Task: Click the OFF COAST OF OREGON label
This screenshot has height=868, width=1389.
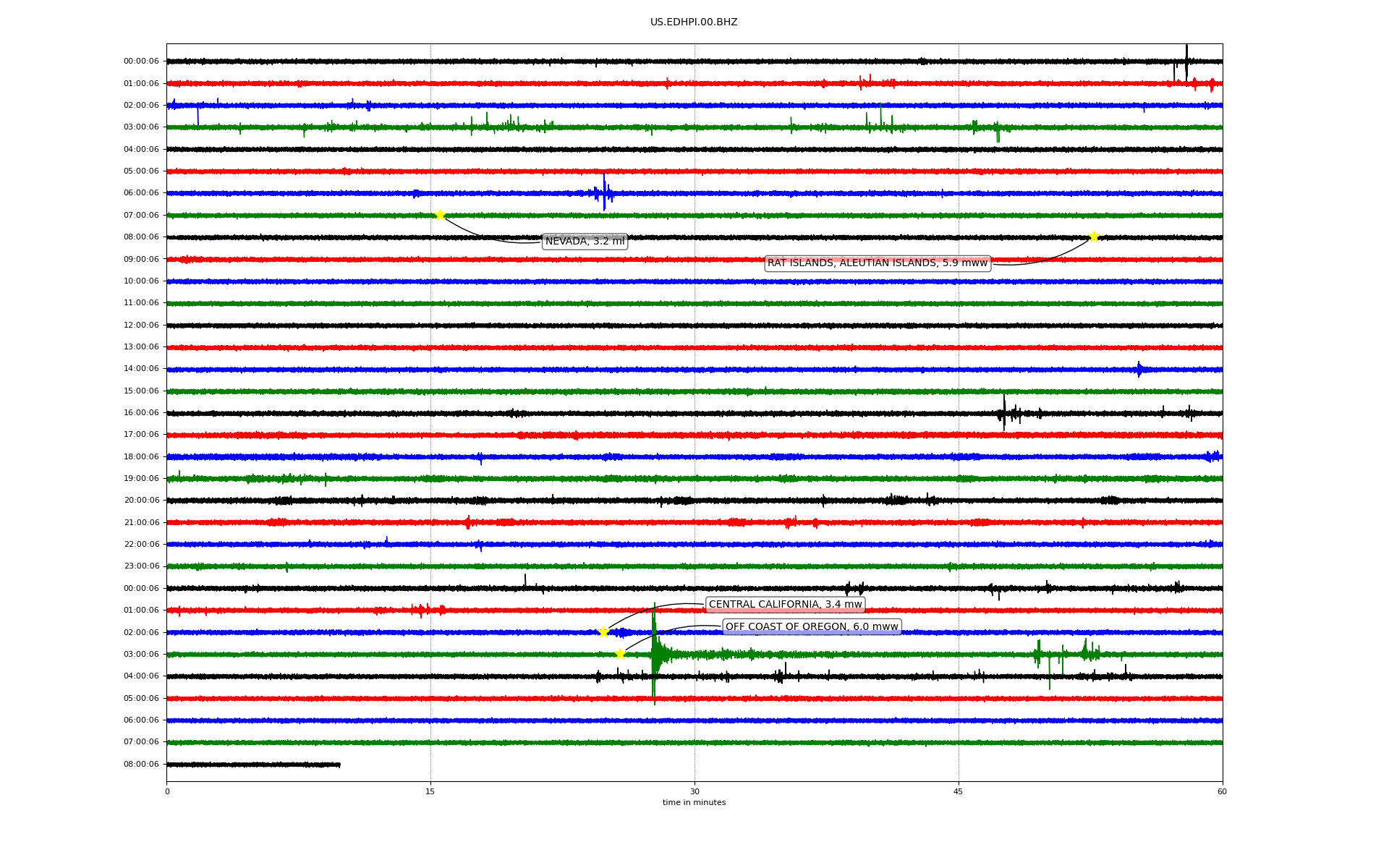Action: point(812,627)
